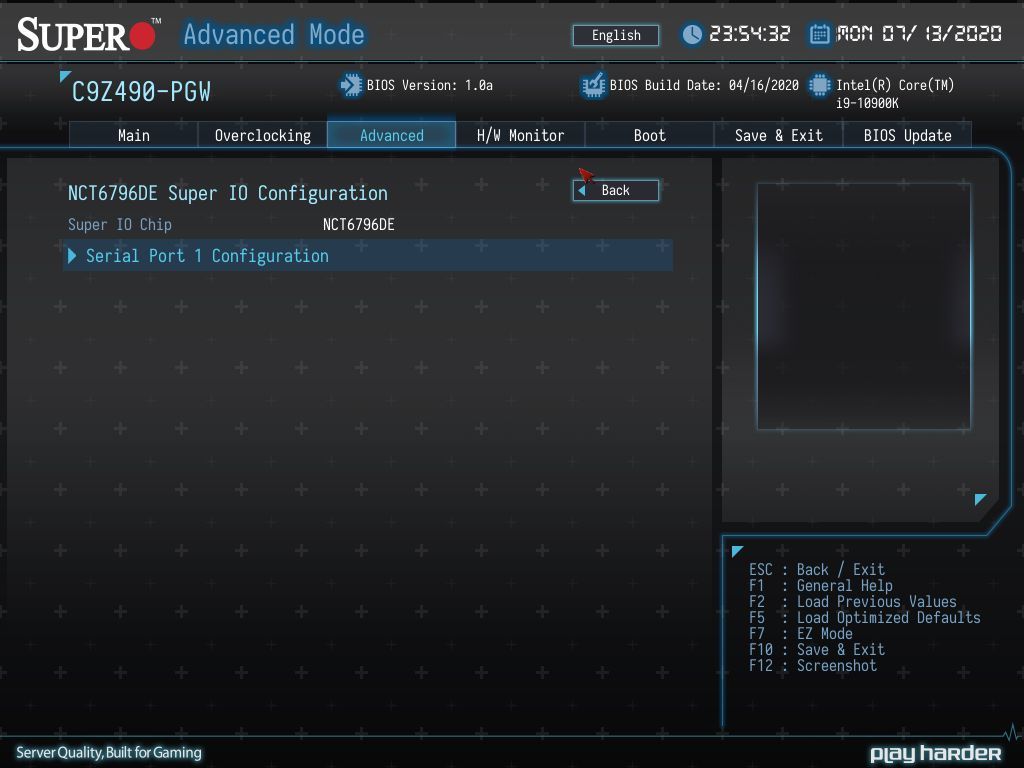Viewport: 1024px width, 768px height.
Task: Click the left arrow on Back button
Action: 582,191
